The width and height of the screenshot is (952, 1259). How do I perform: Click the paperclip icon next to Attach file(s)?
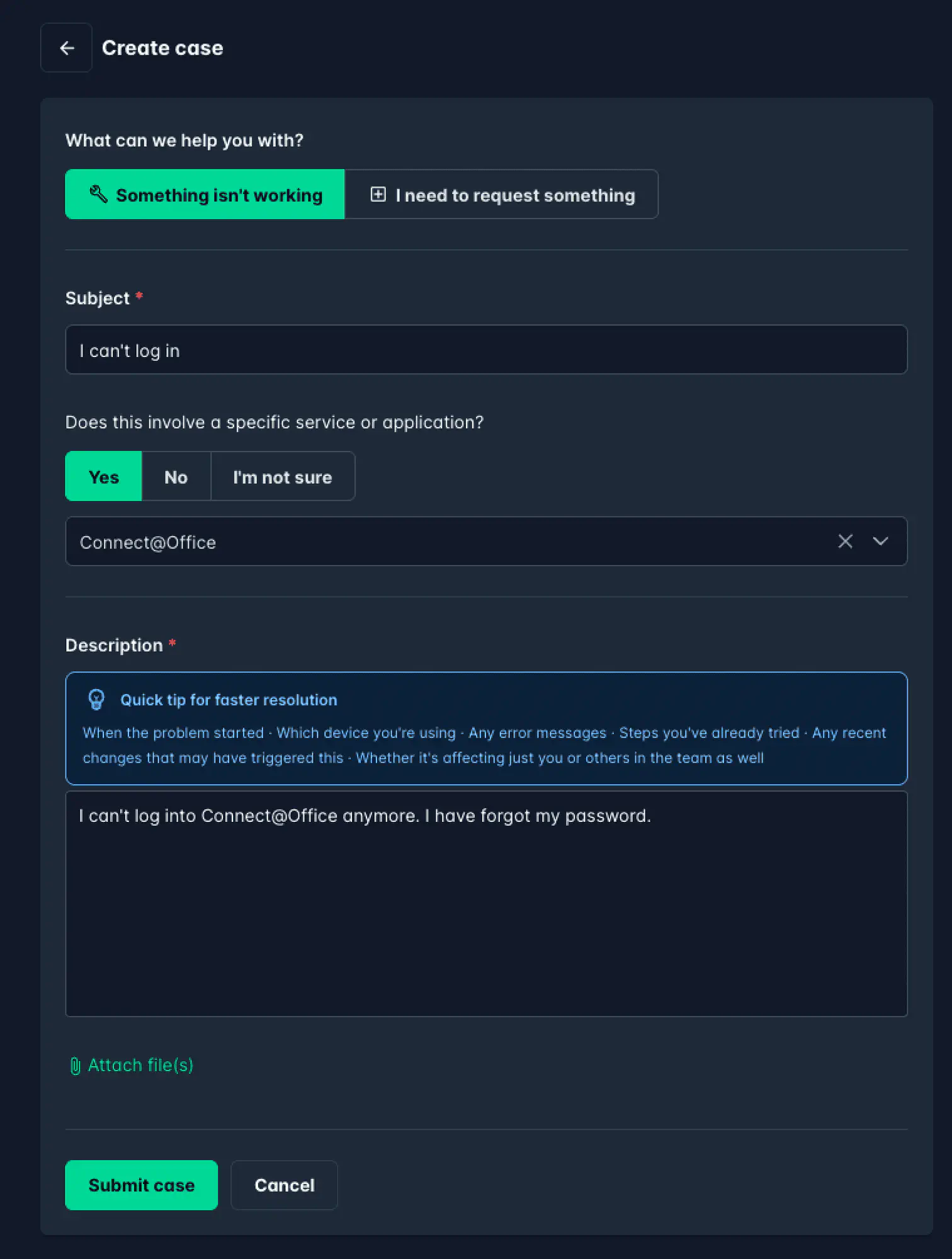(x=75, y=1064)
